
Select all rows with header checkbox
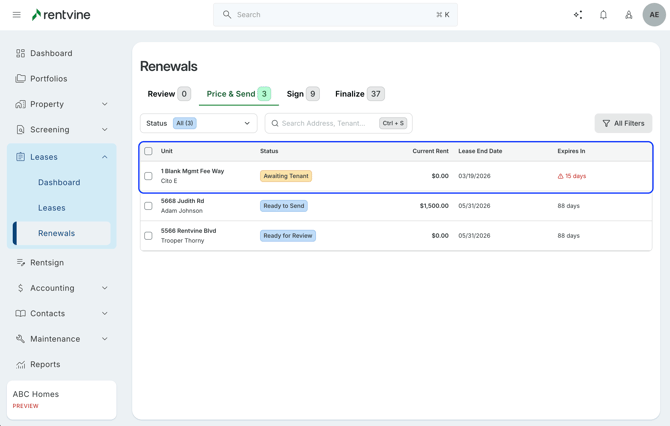click(149, 151)
